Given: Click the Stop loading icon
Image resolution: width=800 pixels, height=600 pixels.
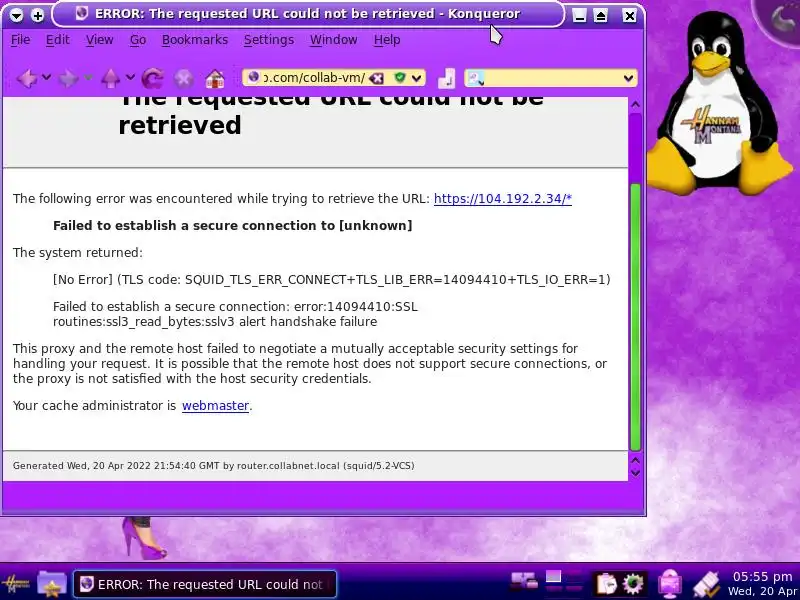Looking at the screenshot, I should (184, 79).
